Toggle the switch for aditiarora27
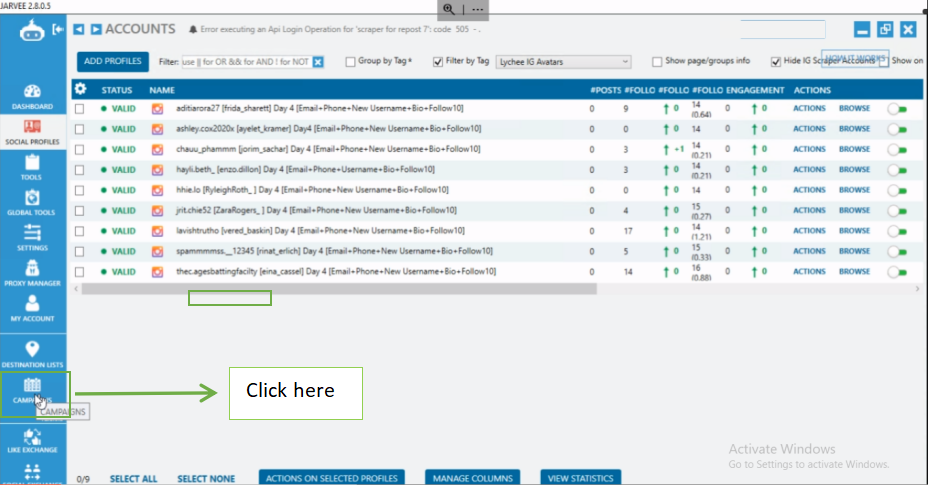The image size is (928, 485). pyautogui.click(x=897, y=109)
